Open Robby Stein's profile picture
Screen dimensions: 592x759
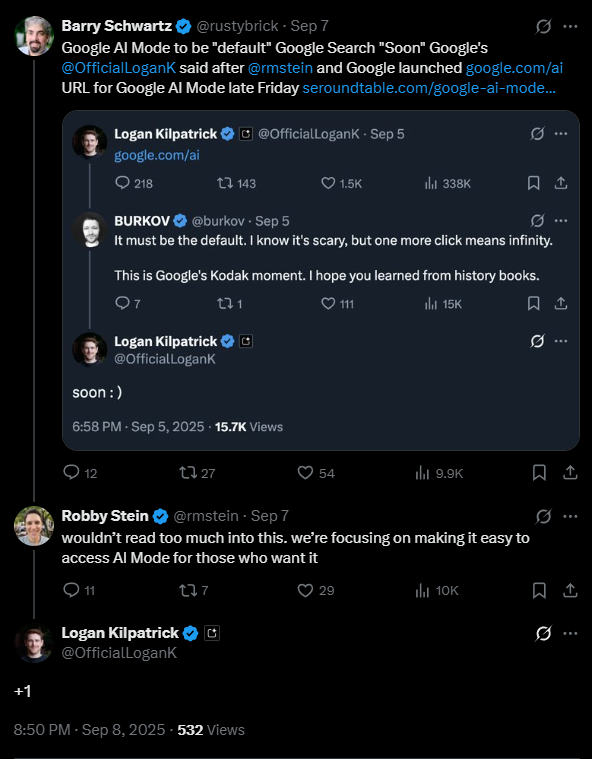point(34,526)
